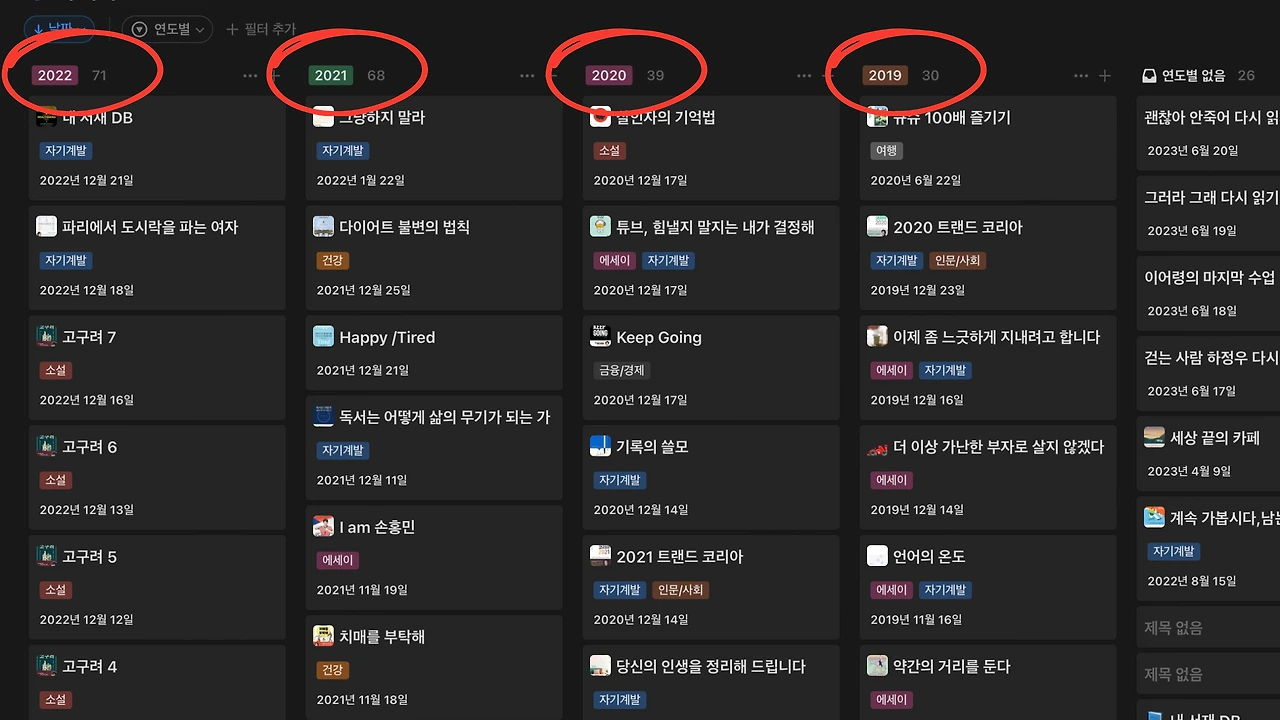Open the 언어의 온도 book card
The image size is (1280, 720).
[x=988, y=587]
